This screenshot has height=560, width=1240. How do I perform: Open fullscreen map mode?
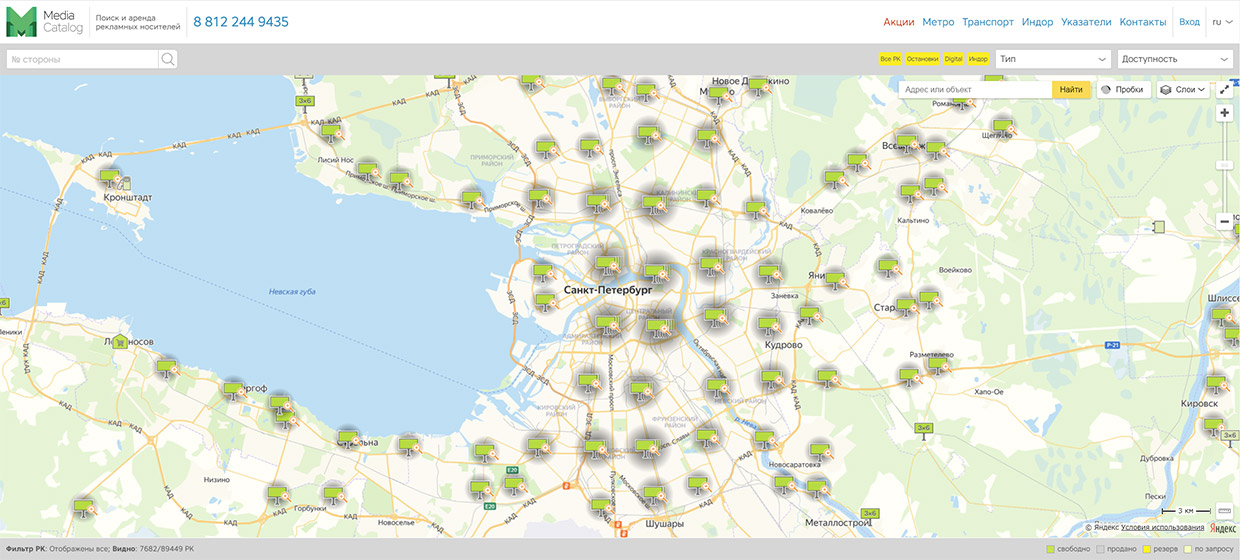click(x=1225, y=89)
